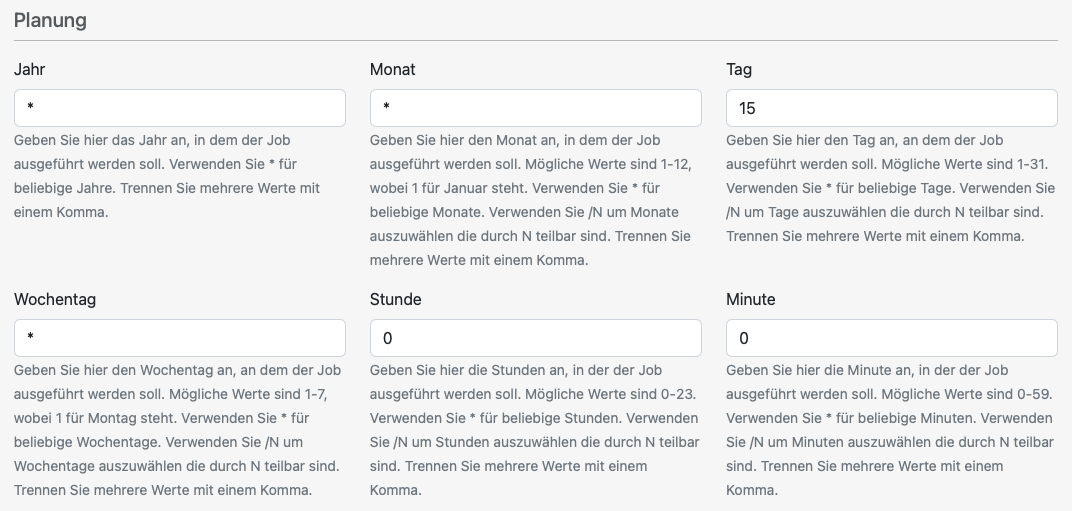Click the description under the Monat field
The height and width of the screenshot is (511, 1072).
pos(530,200)
